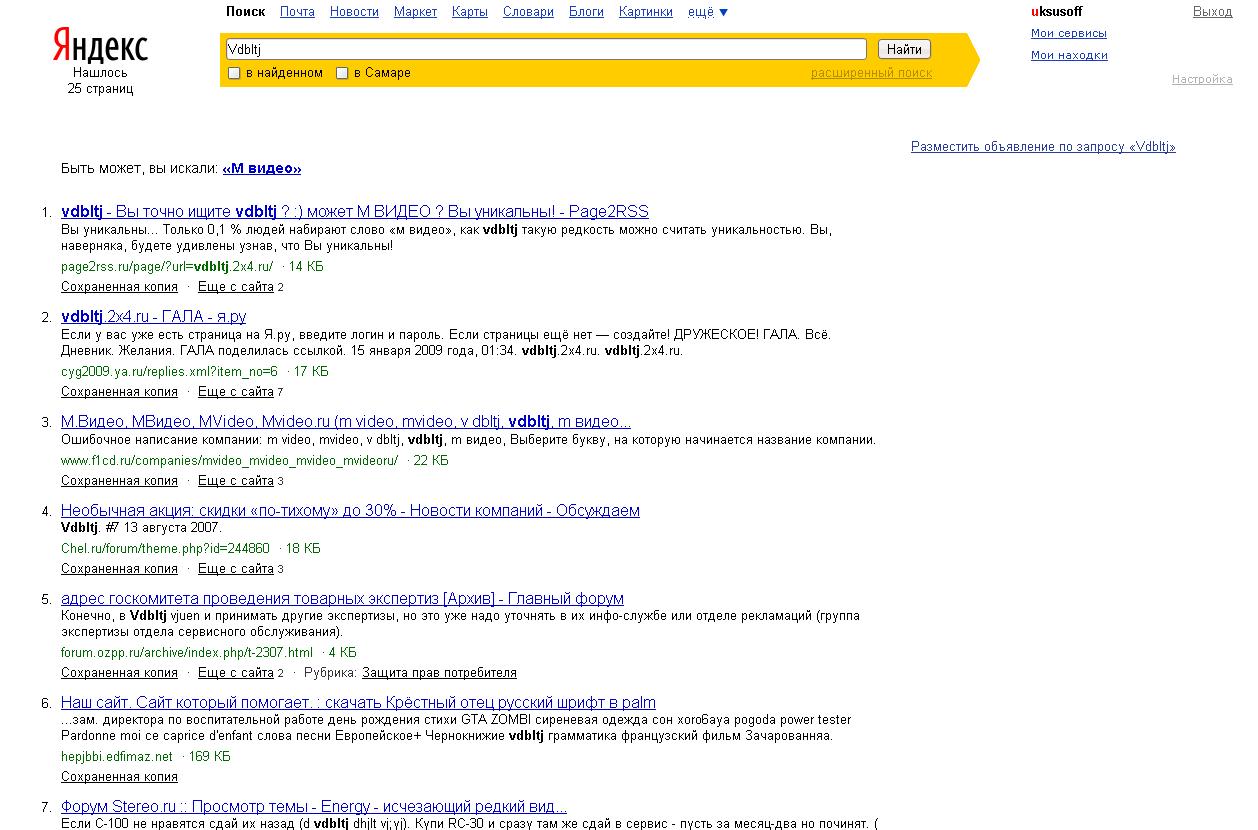
Task: Click the 'Нашлось 25 страниц' count text
Action: pyautogui.click(x=100, y=81)
